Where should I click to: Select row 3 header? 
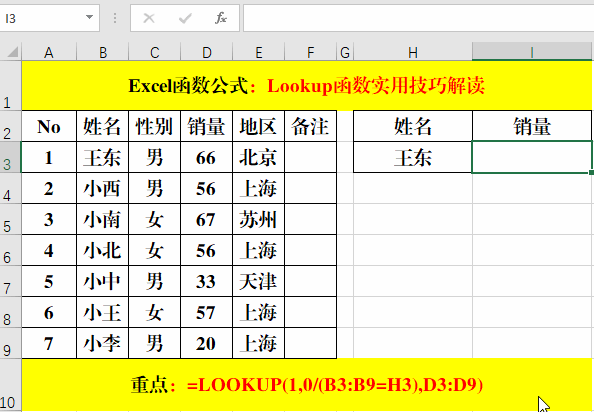coord(11,157)
